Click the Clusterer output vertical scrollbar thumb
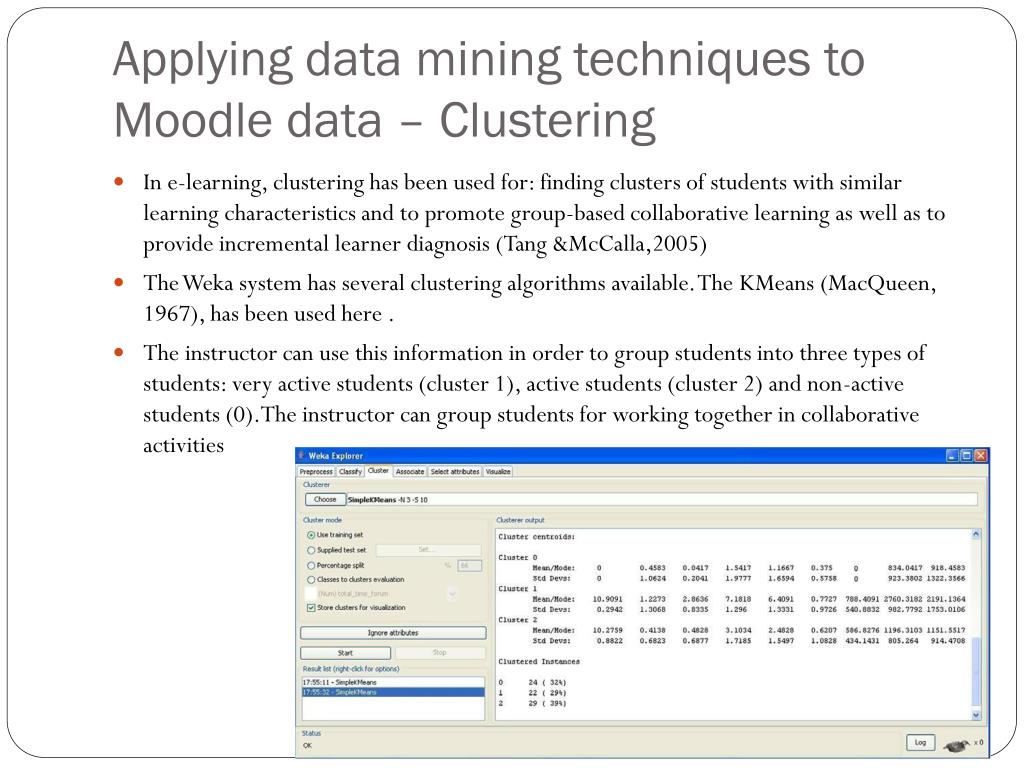Screen dimensions: 1024x768 click(976, 673)
